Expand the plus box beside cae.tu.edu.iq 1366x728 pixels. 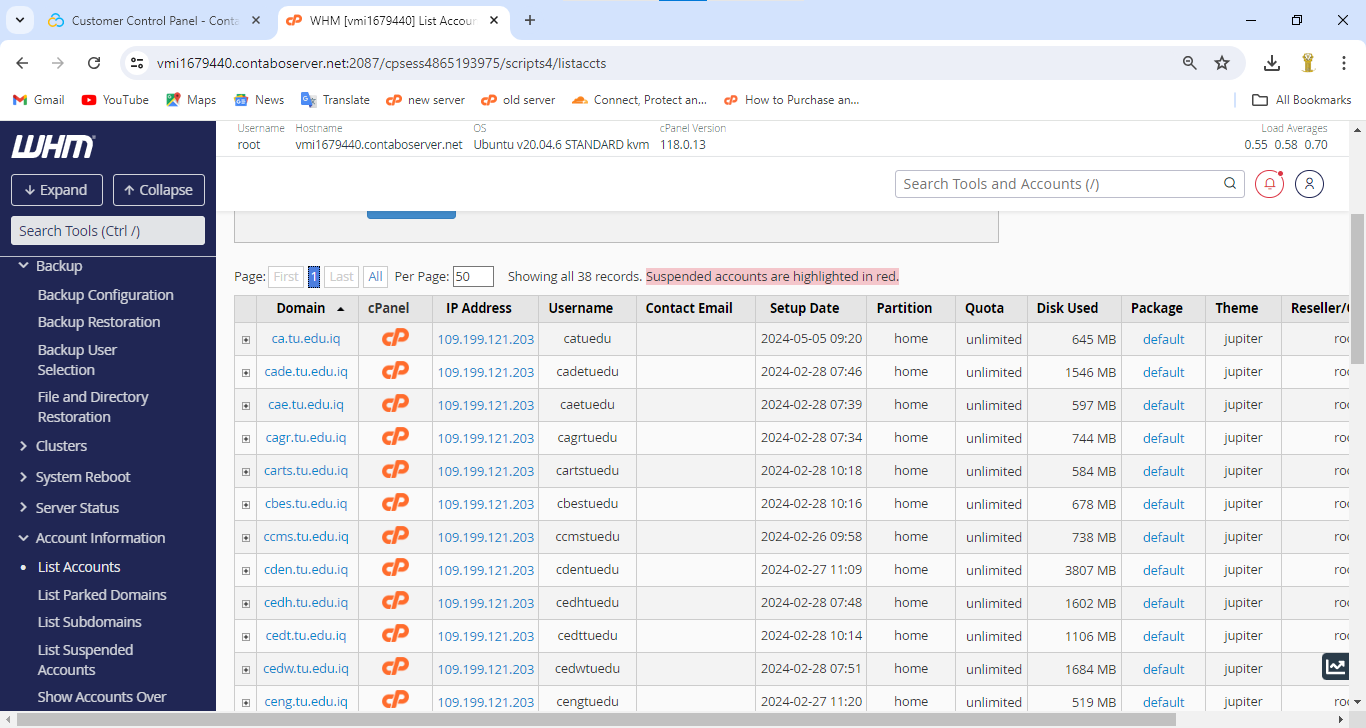[x=246, y=406]
